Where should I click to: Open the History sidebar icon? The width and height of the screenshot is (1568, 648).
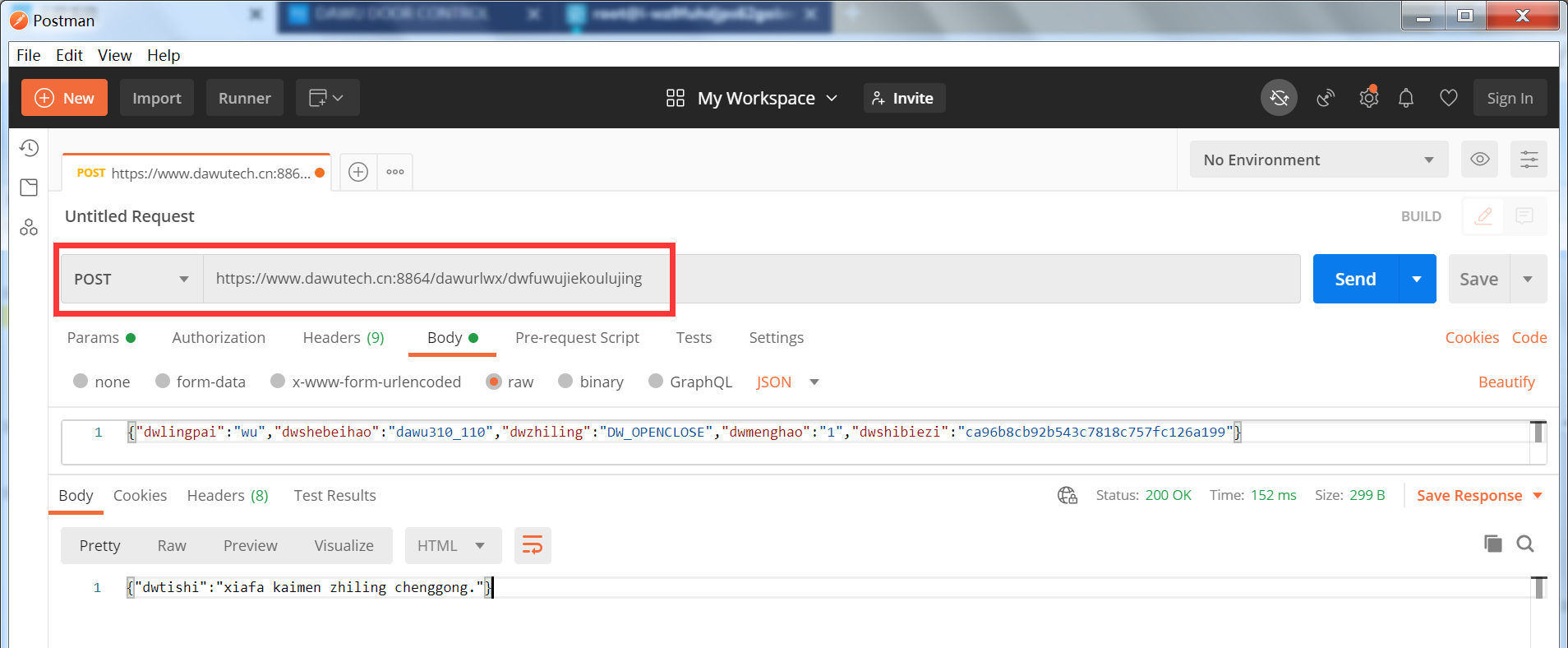[x=29, y=148]
